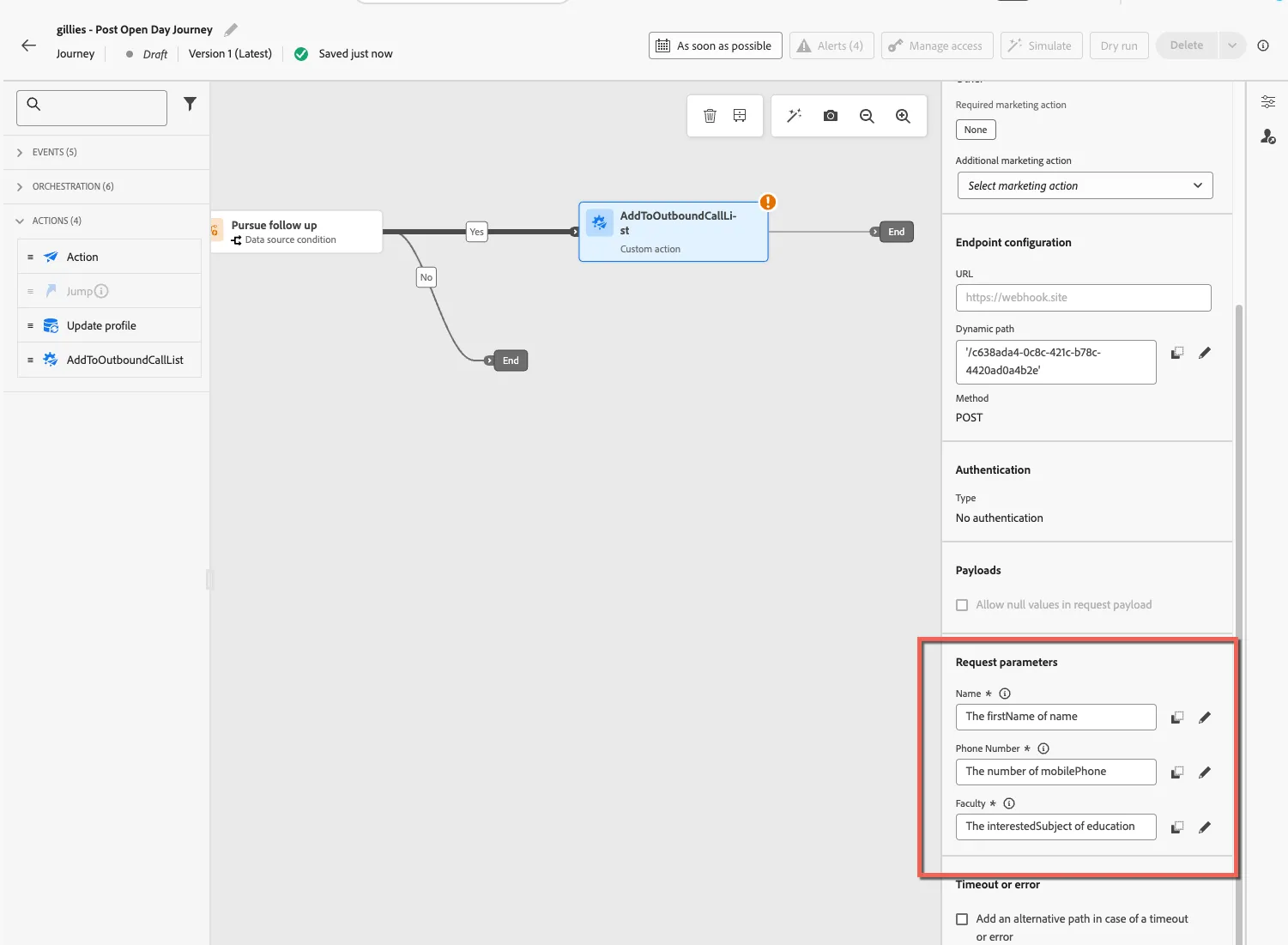The image size is (1288, 945).
Task: Click the magic wand canvas tool
Action: pyautogui.click(x=795, y=116)
